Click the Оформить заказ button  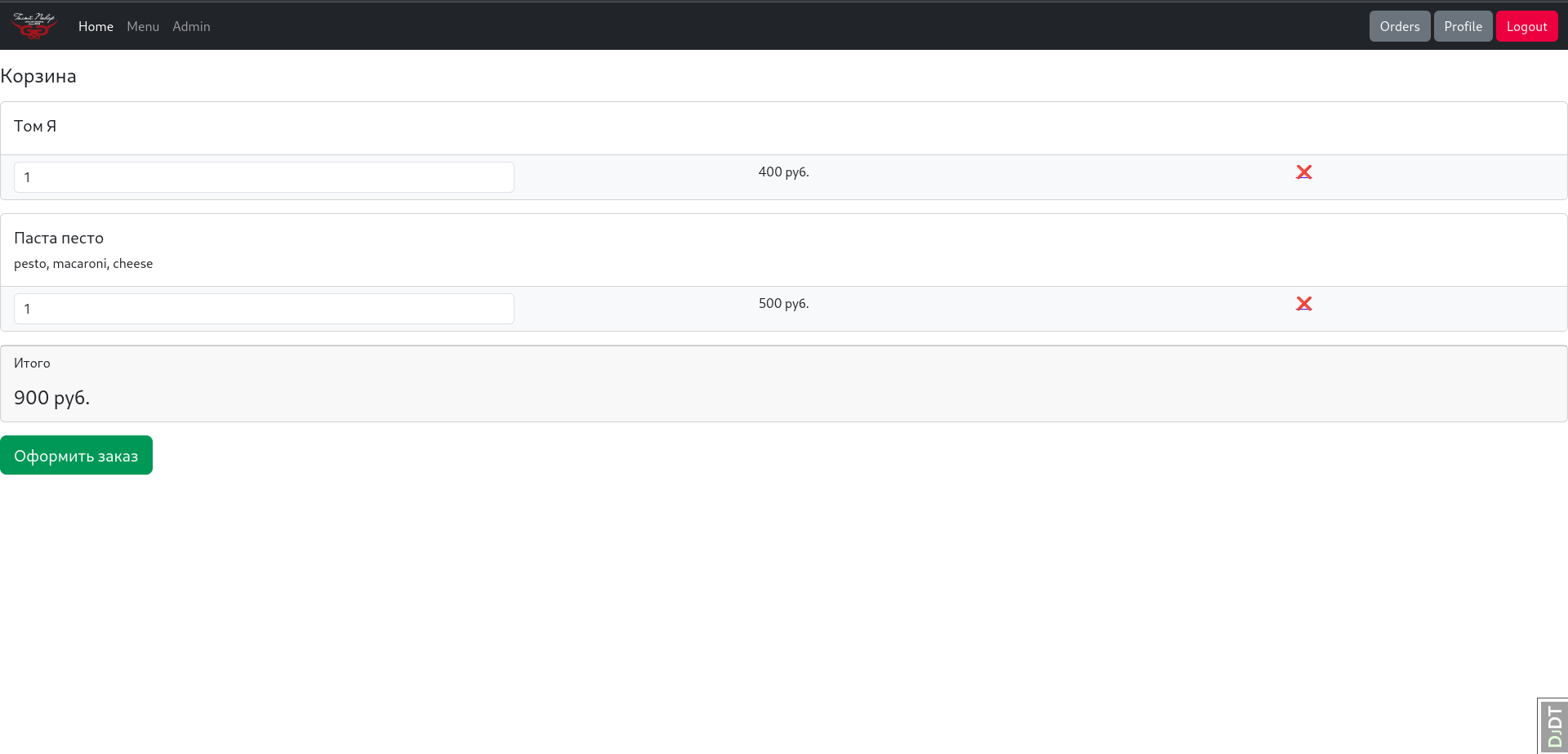tap(76, 455)
